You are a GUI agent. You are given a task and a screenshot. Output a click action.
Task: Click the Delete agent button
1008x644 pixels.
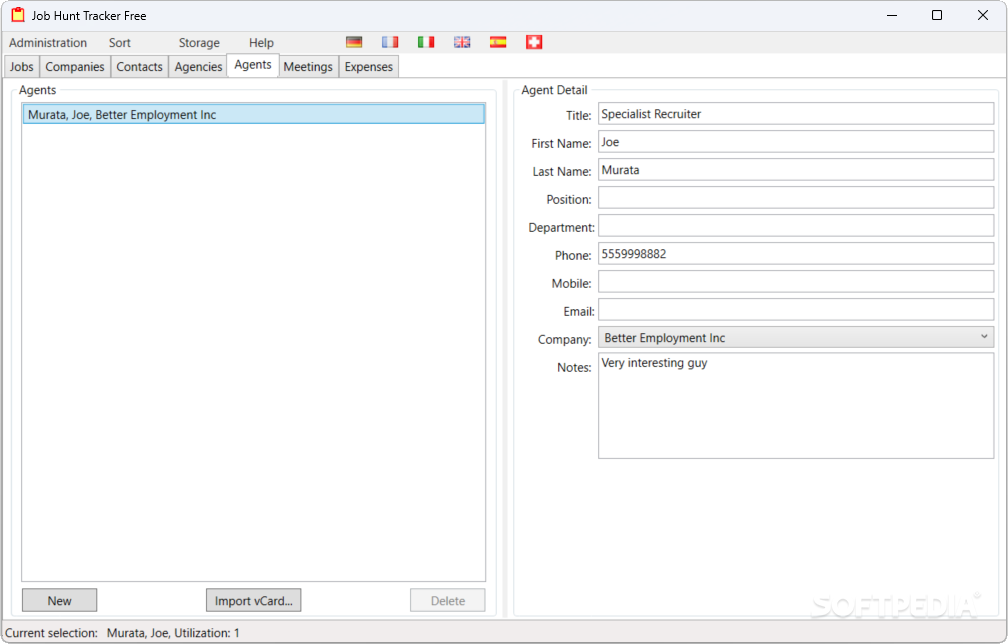coord(447,600)
